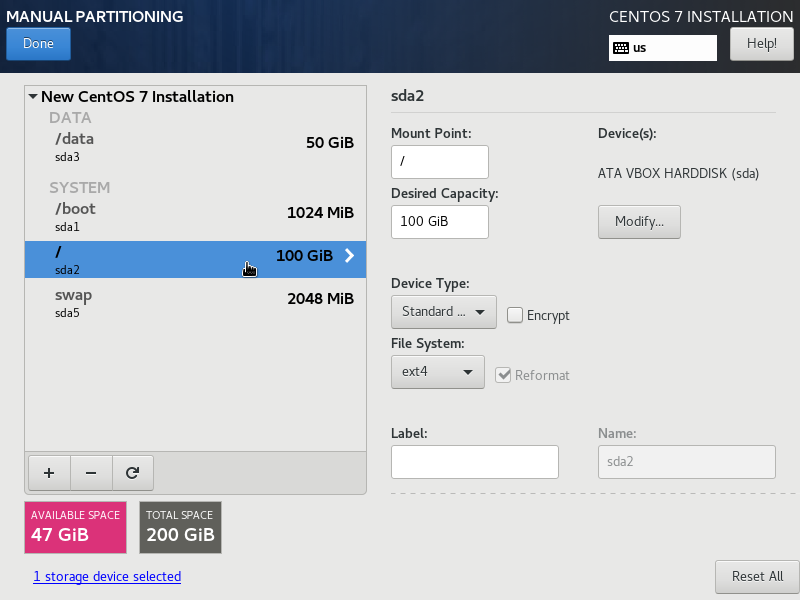Click the Desired Capacity text field
Screen dimensions: 800x600
[439, 222]
